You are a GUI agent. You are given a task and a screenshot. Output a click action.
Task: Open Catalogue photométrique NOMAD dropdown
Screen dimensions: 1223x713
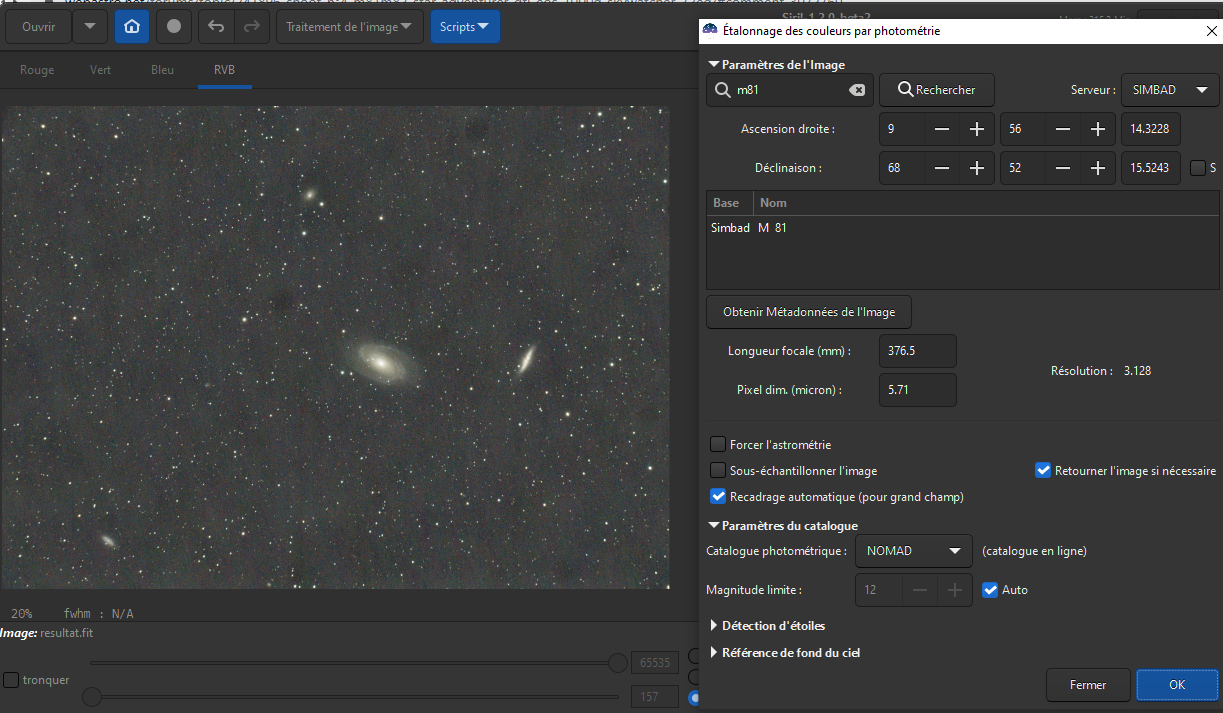click(x=914, y=551)
